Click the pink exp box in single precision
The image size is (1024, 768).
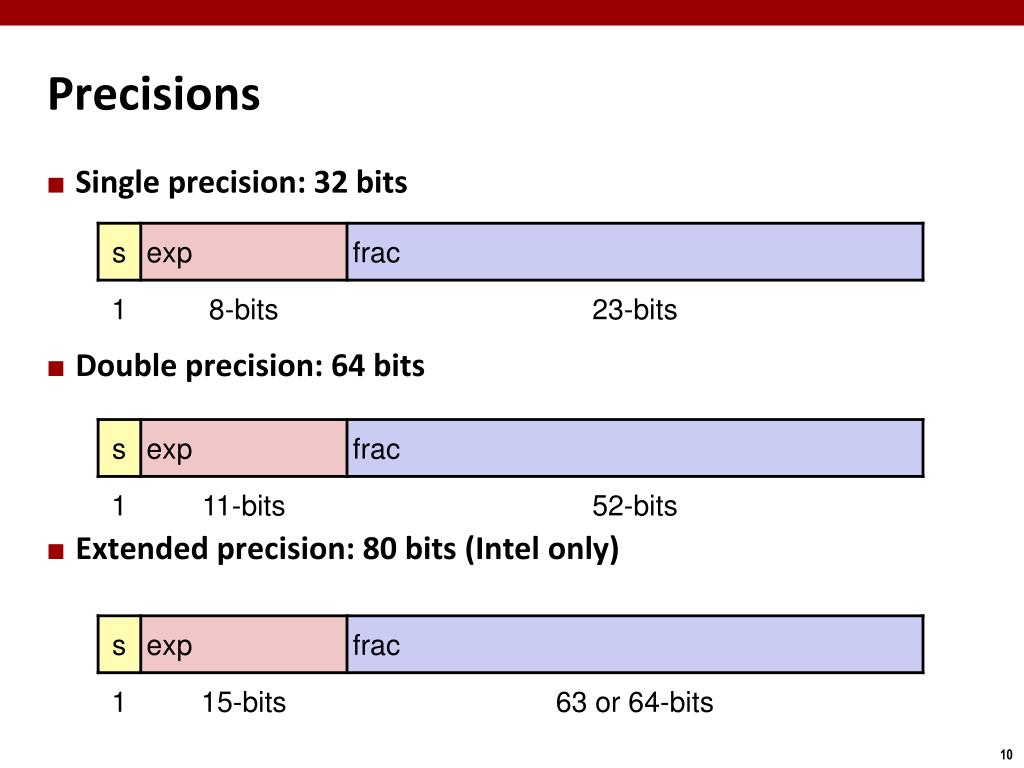click(244, 253)
